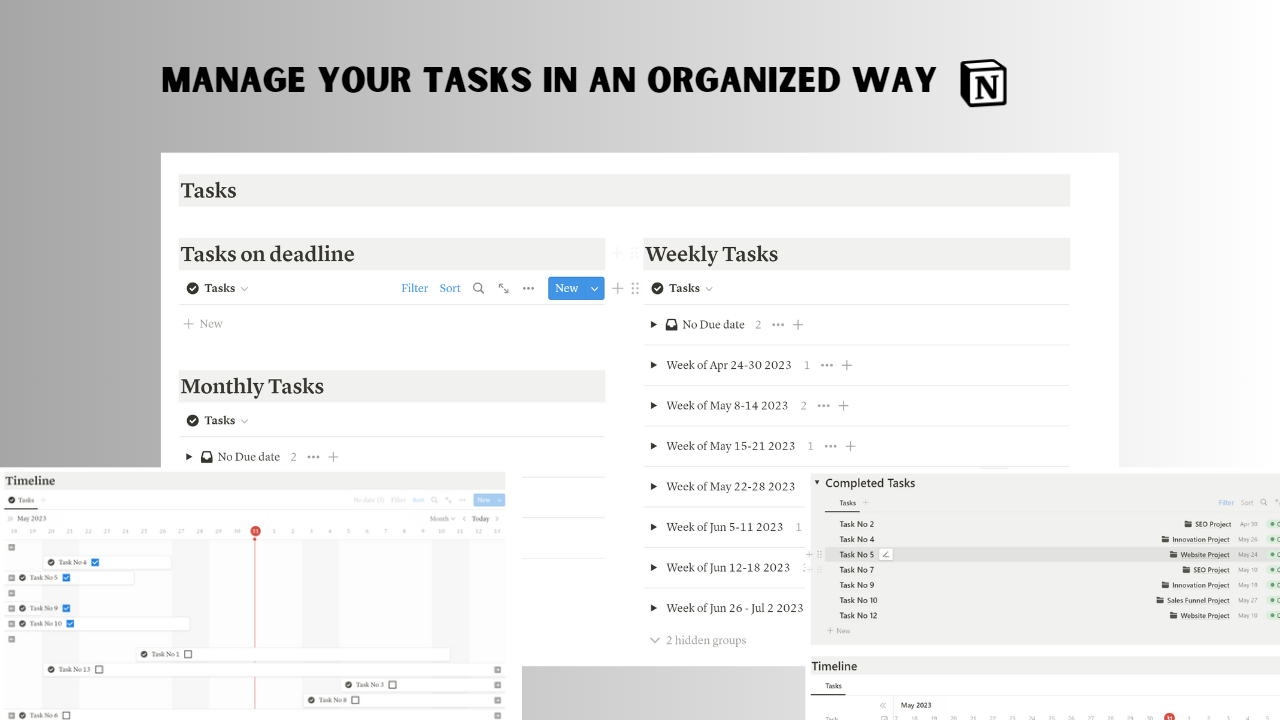
Task: Click red 31 today marker in left Timeline
Action: 255,531
